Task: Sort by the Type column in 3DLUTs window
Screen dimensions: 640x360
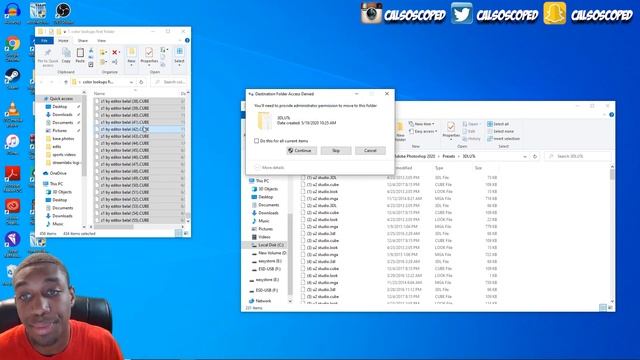Action: point(439,168)
